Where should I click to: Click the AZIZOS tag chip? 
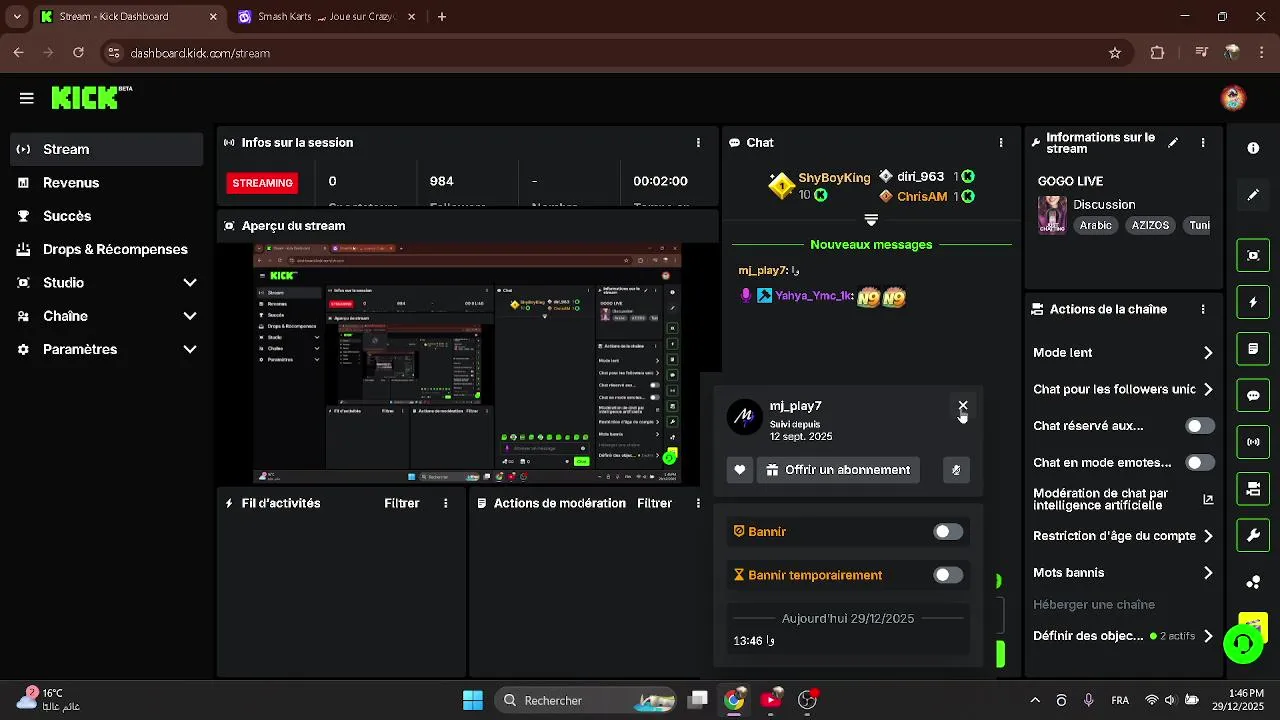pyautogui.click(x=1150, y=226)
